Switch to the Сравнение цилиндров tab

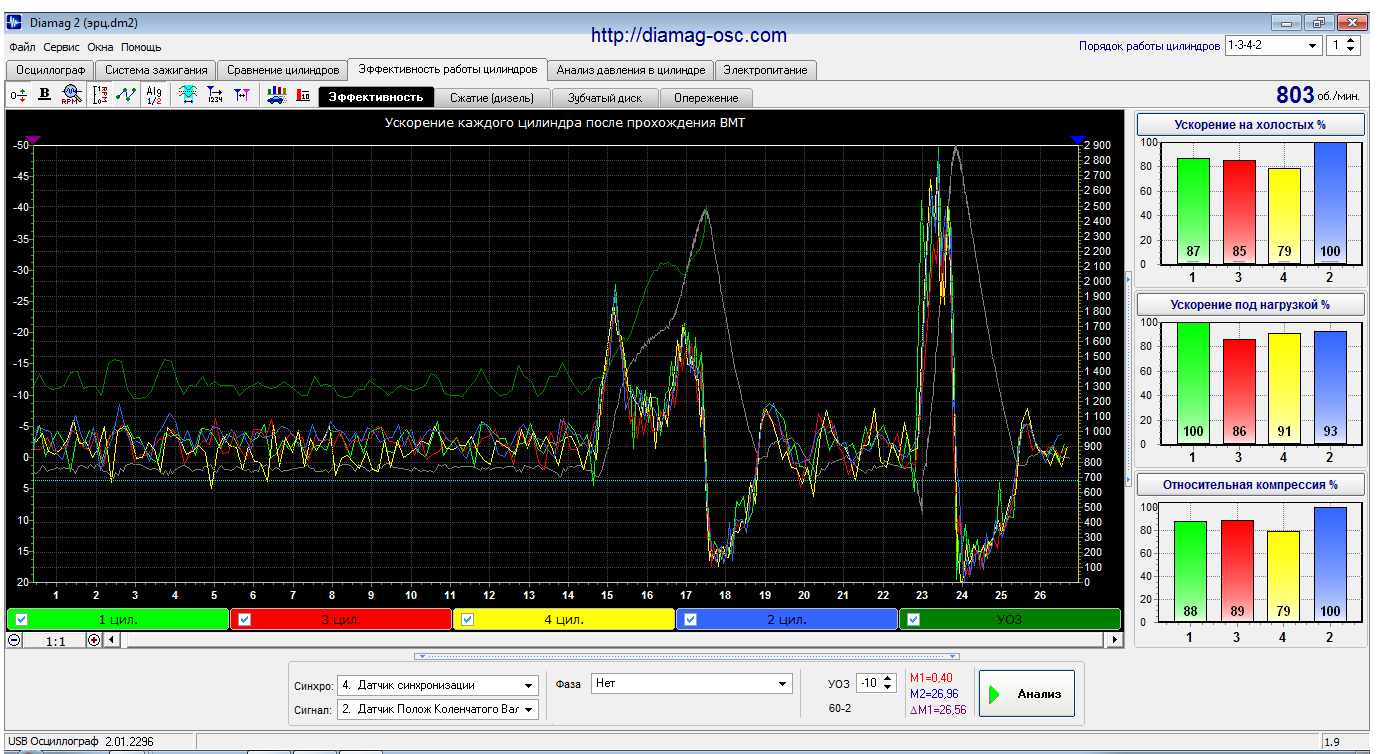(283, 70)
